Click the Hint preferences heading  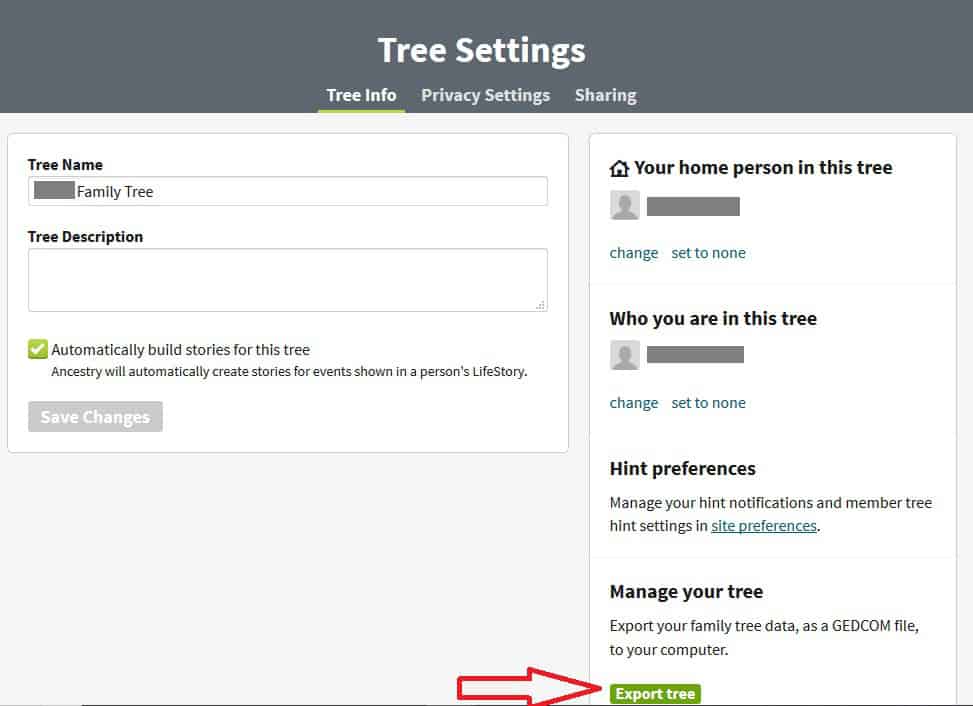pyautogui.click(x=683, y=468)
